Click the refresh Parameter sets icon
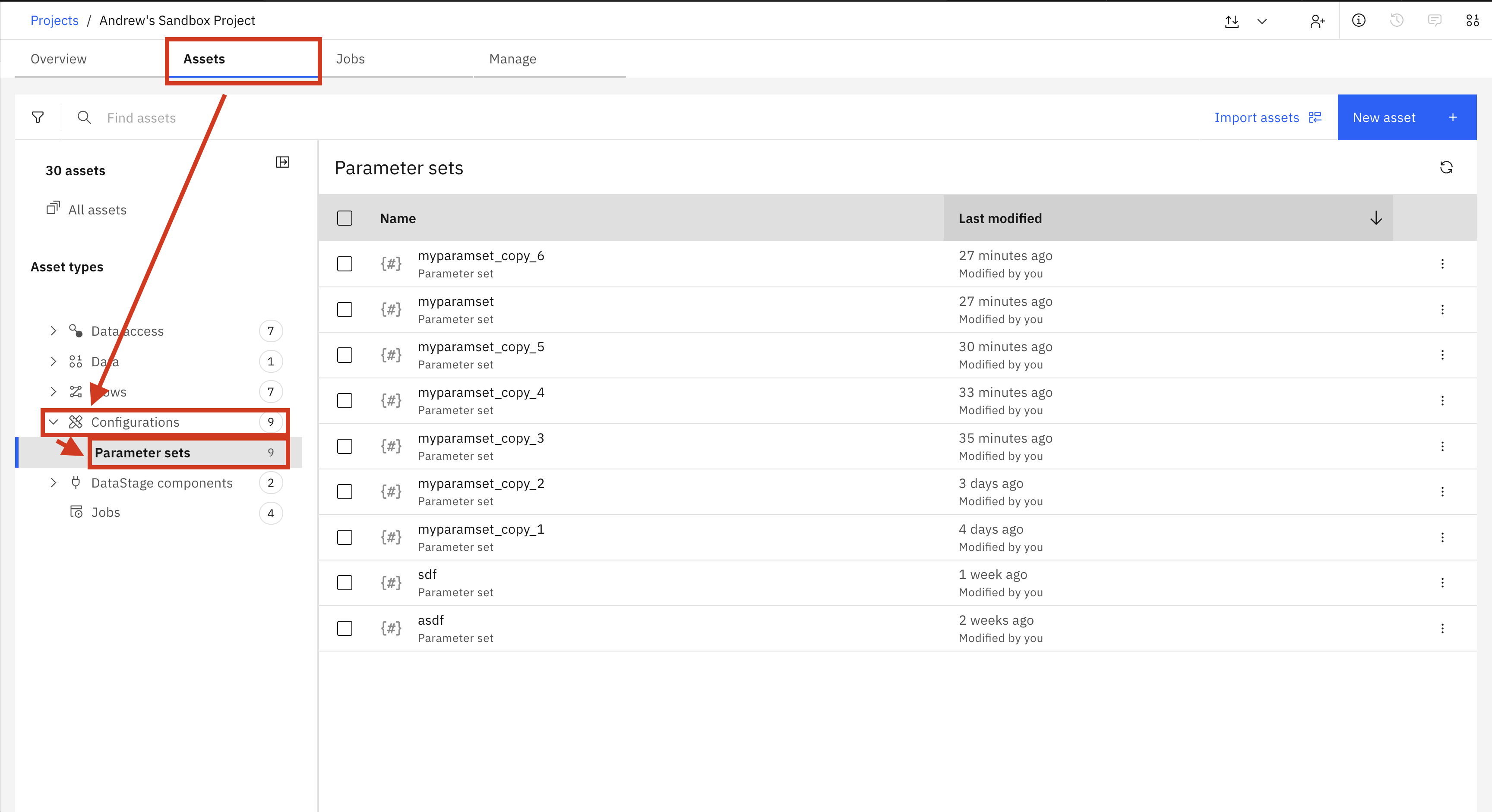 point(1446,168)
